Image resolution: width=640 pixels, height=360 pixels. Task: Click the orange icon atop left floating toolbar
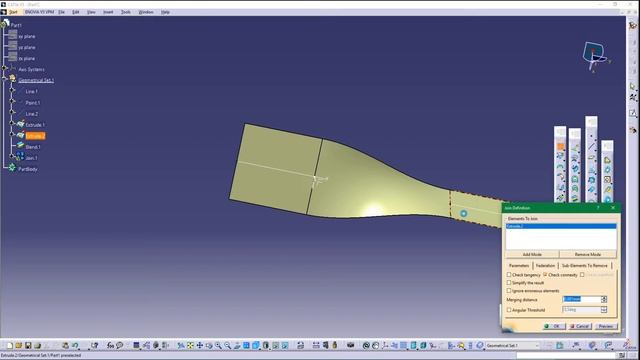point(560,146)
